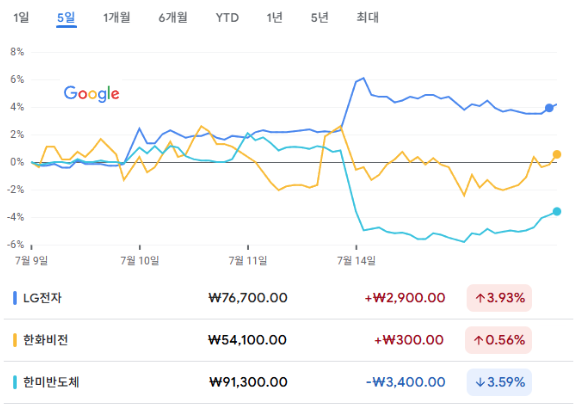Click the 8% y-axis label
This screenshot has height=411, width=580.
pyautogui.click(x=17, y=52)
